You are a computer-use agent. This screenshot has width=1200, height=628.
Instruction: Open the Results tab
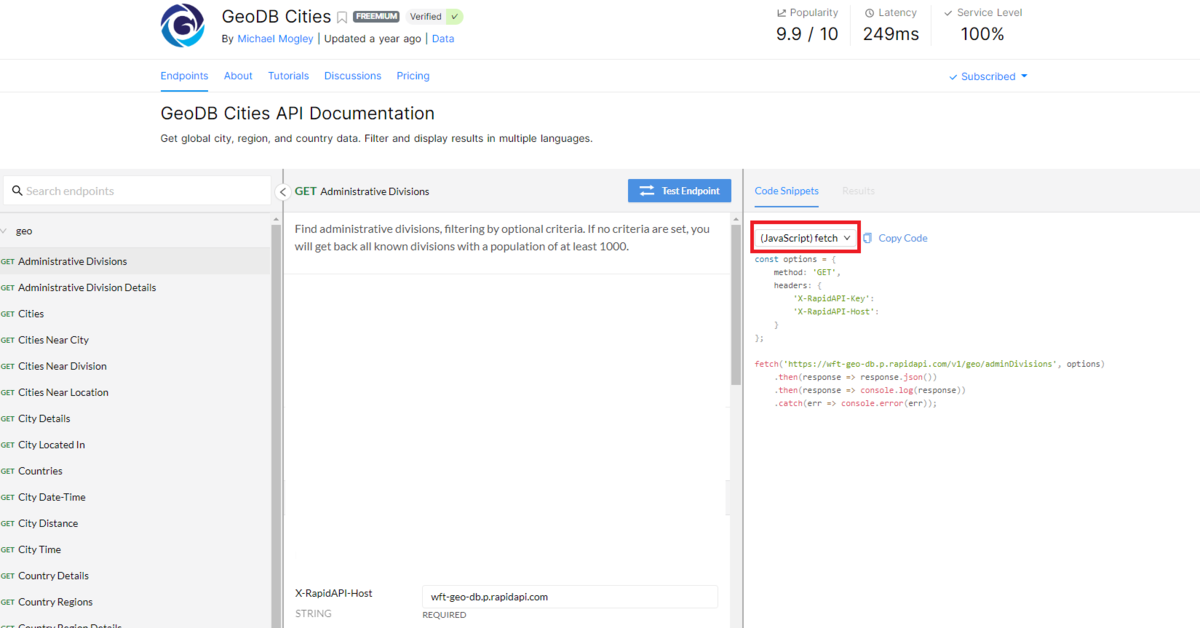coord(858,190)
